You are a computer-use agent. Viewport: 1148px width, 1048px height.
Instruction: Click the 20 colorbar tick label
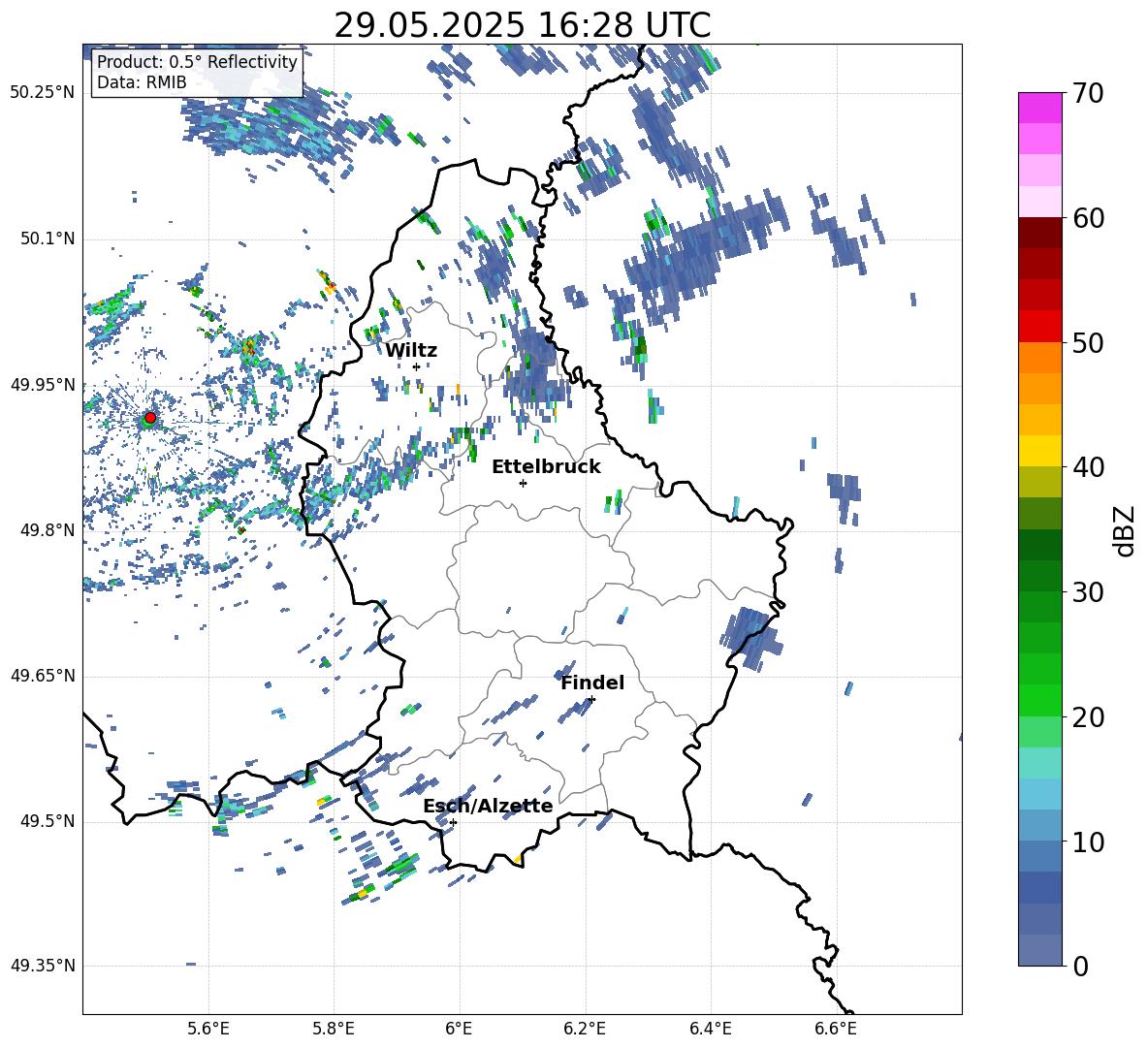1087,716
